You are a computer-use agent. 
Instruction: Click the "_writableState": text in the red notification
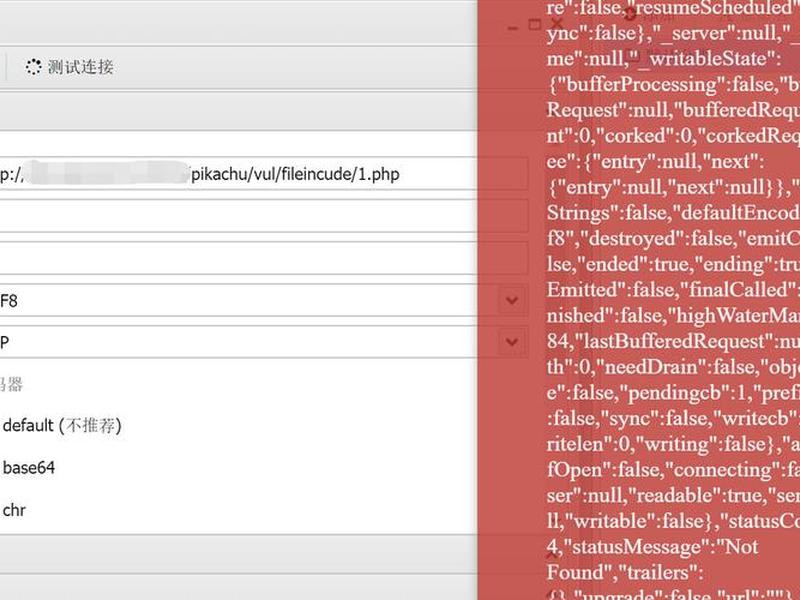point(705,59)
